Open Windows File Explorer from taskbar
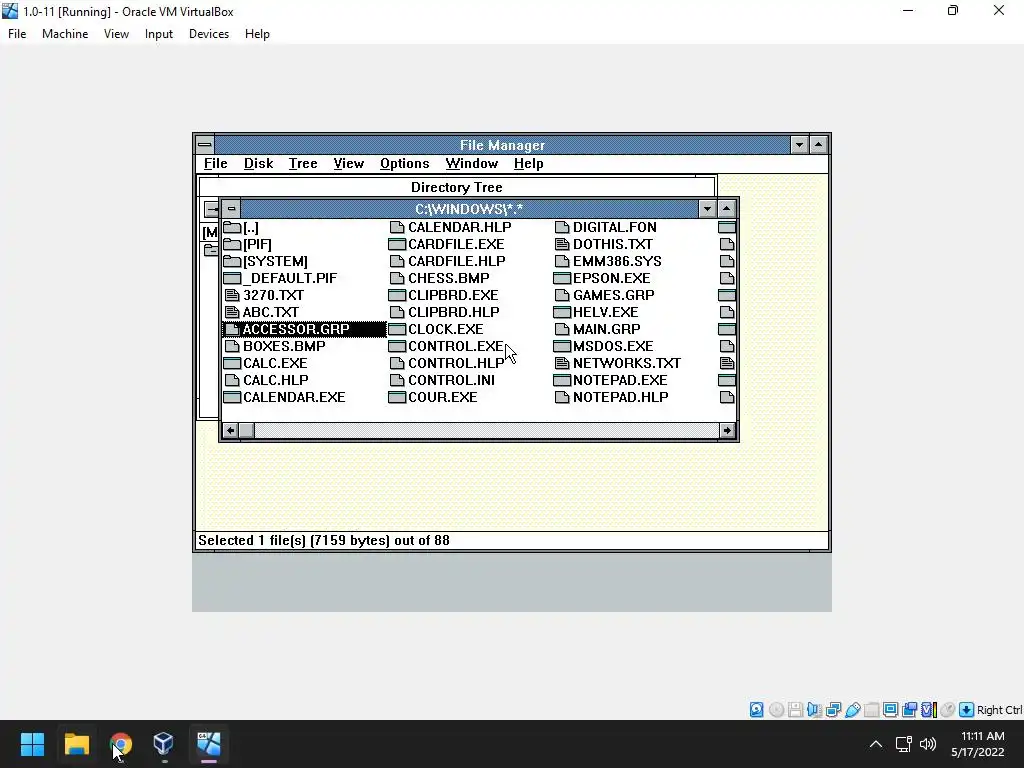 pos(76,744)
